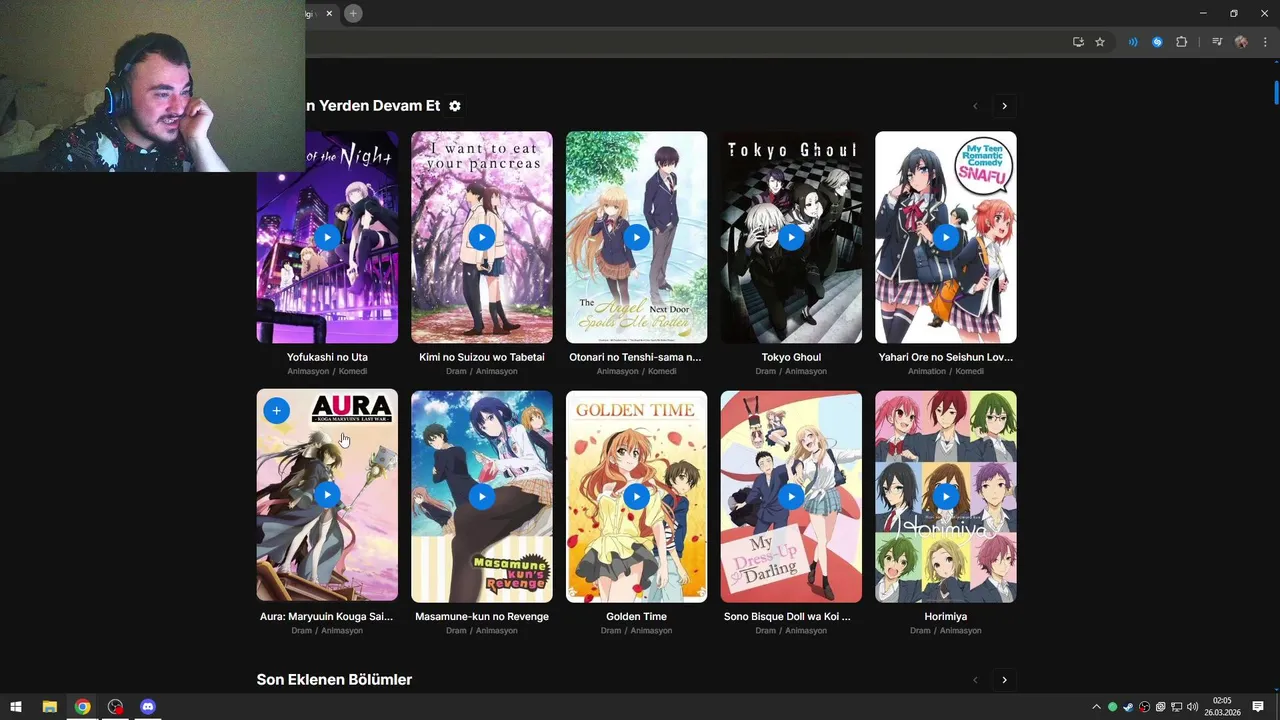
Task: Open the clock showing 02:05
Action: pyautogui.click(x=1222, y=707)
